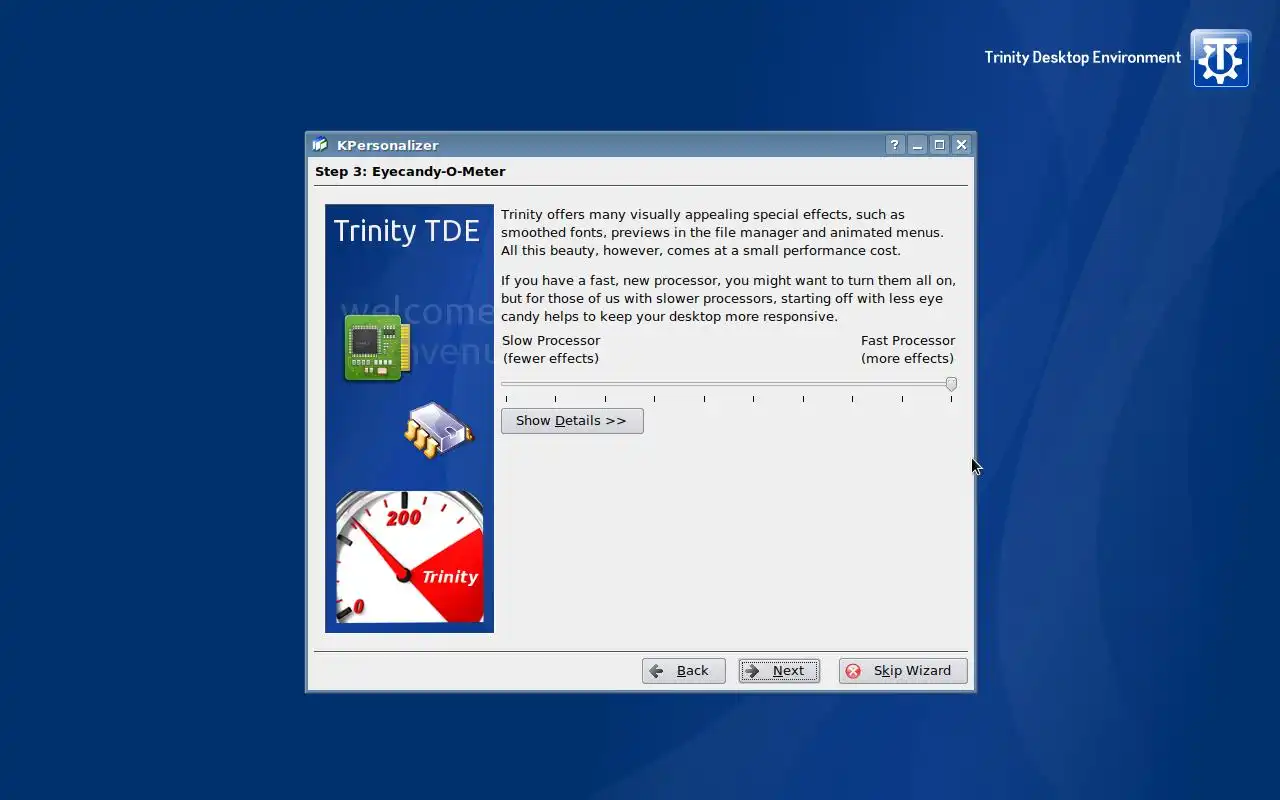Image resolution: width=1280 pixels, height=800 pixels.
Task: Click the eyecandy slider handle
Action: 951,384
